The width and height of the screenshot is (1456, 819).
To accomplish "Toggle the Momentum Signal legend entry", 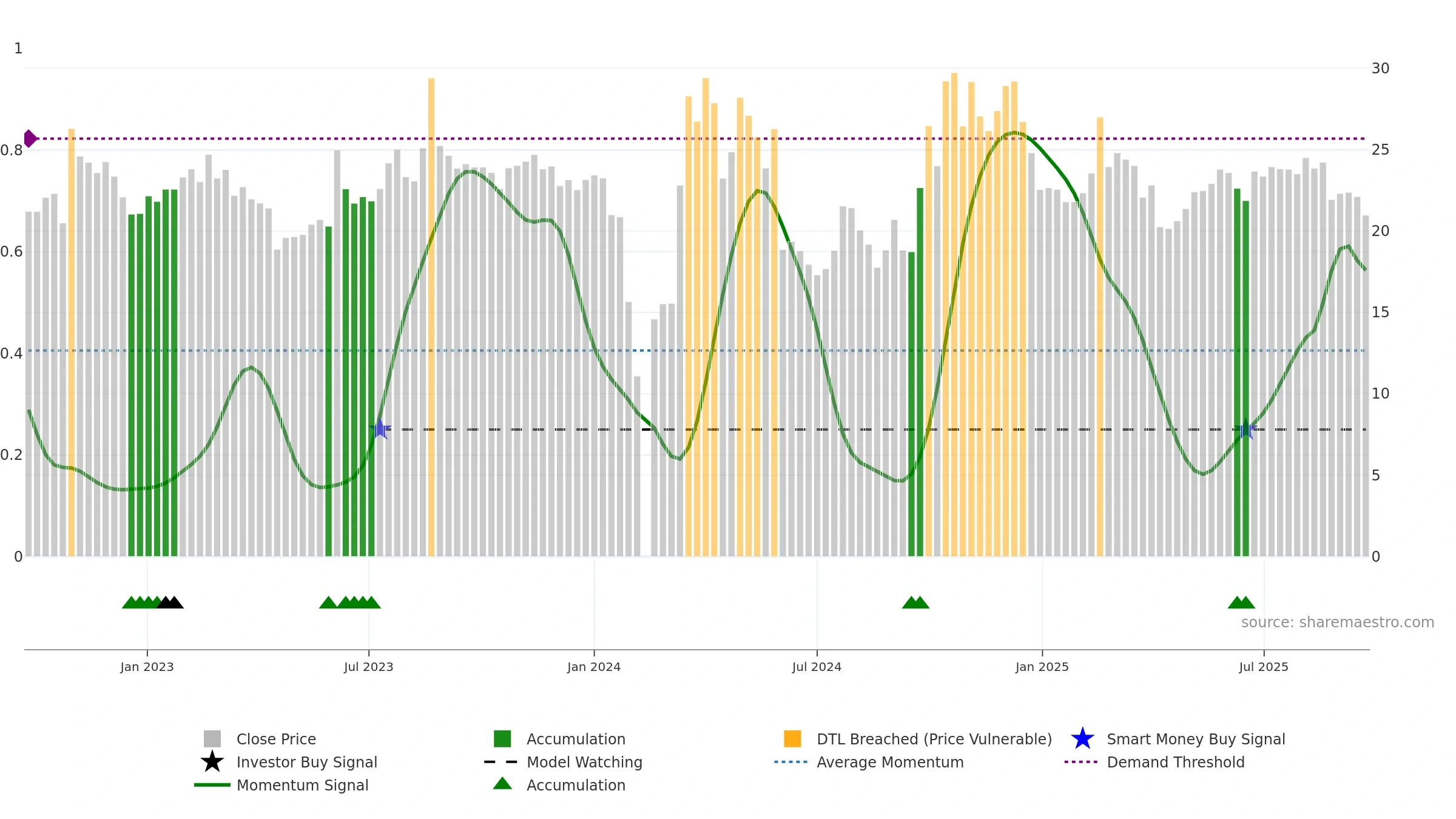I will pos(282,785).
